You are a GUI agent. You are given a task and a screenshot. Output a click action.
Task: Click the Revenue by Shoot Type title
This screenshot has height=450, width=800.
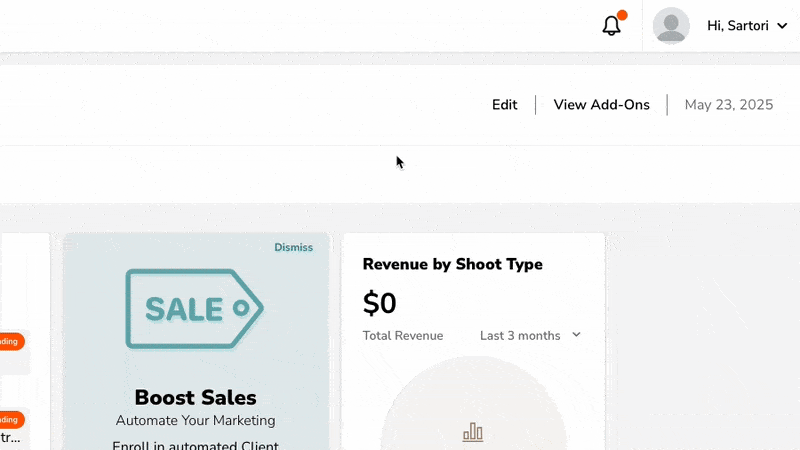click(452, 265)
